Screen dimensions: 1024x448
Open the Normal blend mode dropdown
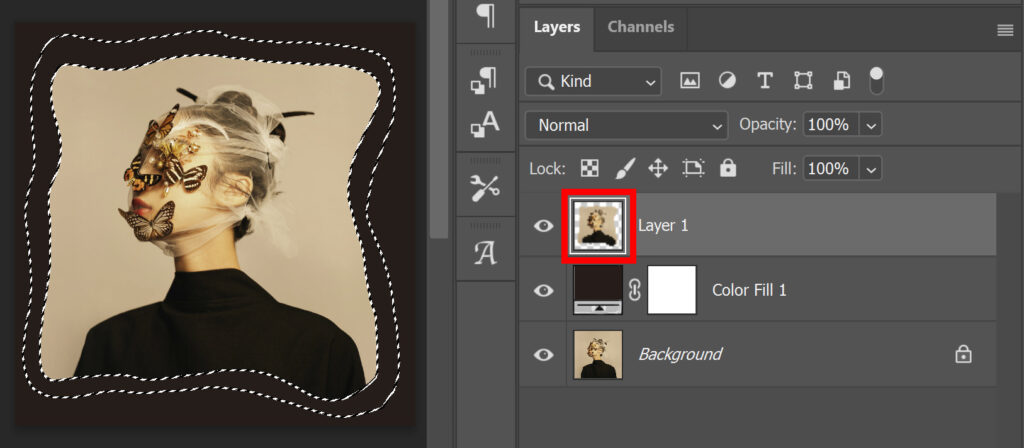(x=626, y=125)
